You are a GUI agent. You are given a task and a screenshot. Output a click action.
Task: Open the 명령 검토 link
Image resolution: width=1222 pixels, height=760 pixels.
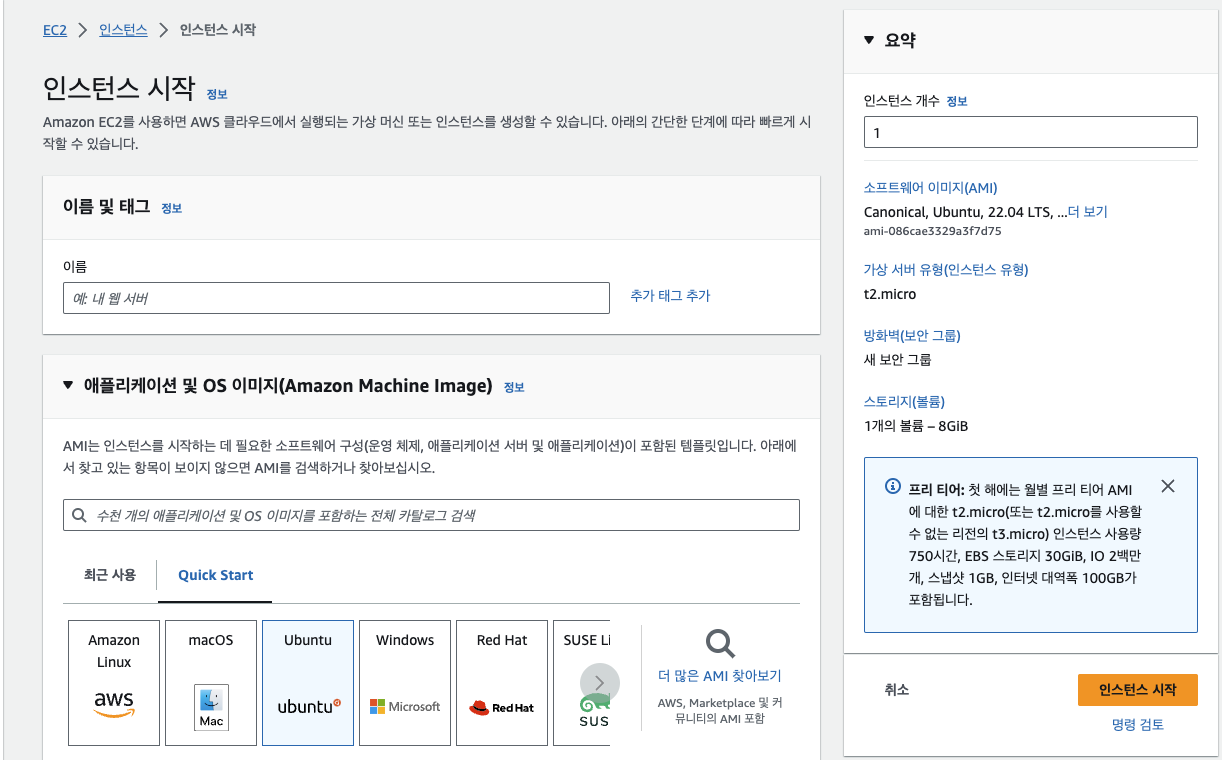1137,724
